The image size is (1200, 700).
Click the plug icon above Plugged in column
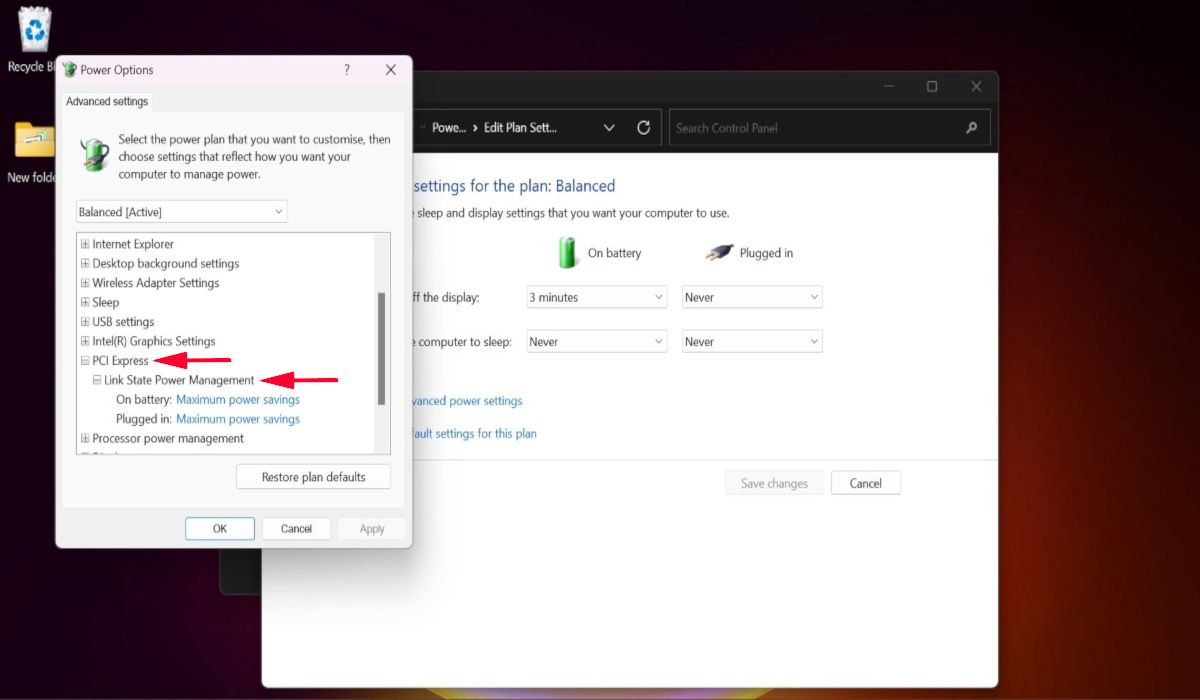[716, 252]
